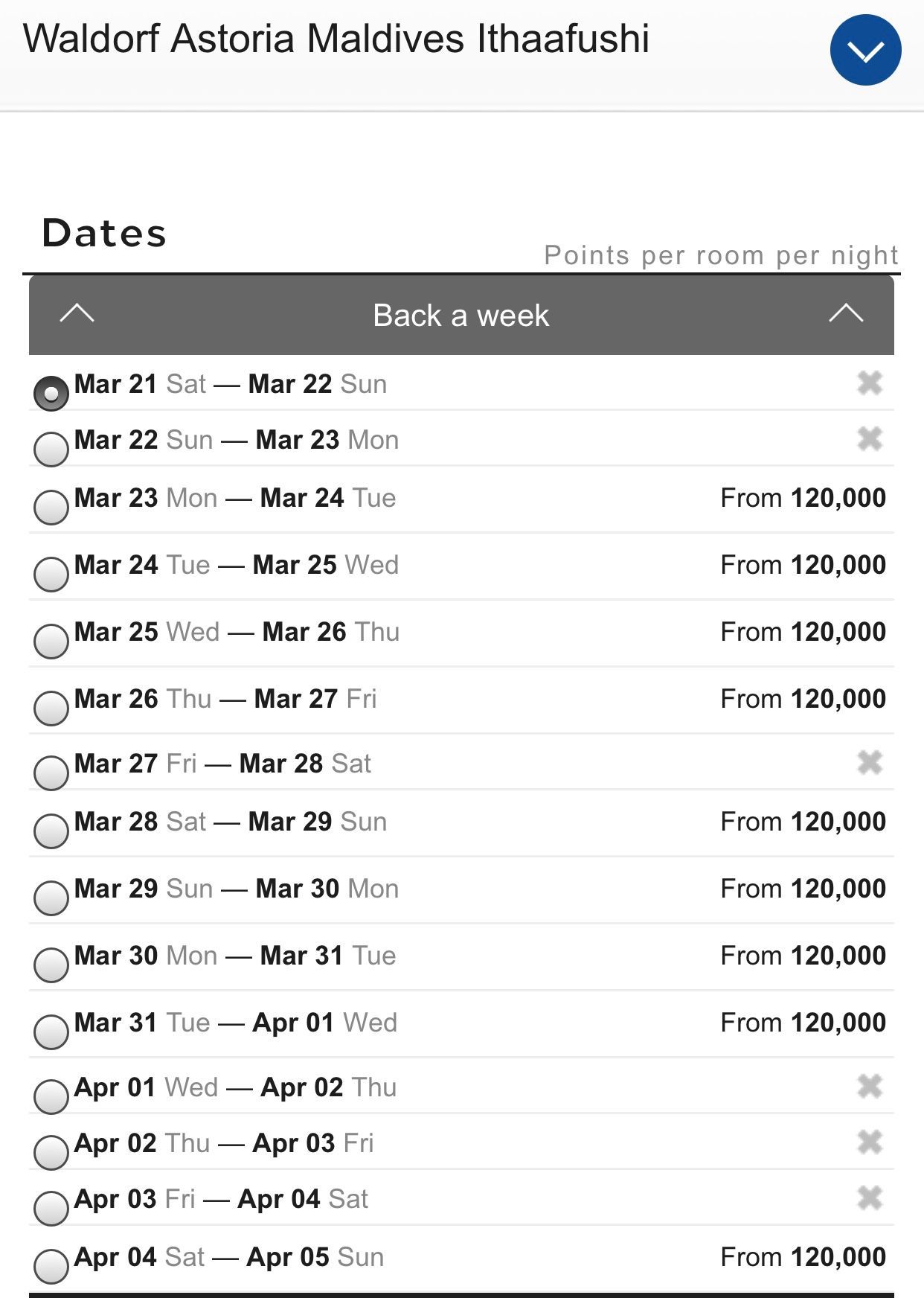Select Mar 23 Mon – Mar 24 Tue radio button
This screenshot has width=924, height=1298.
tap(51, 508)
